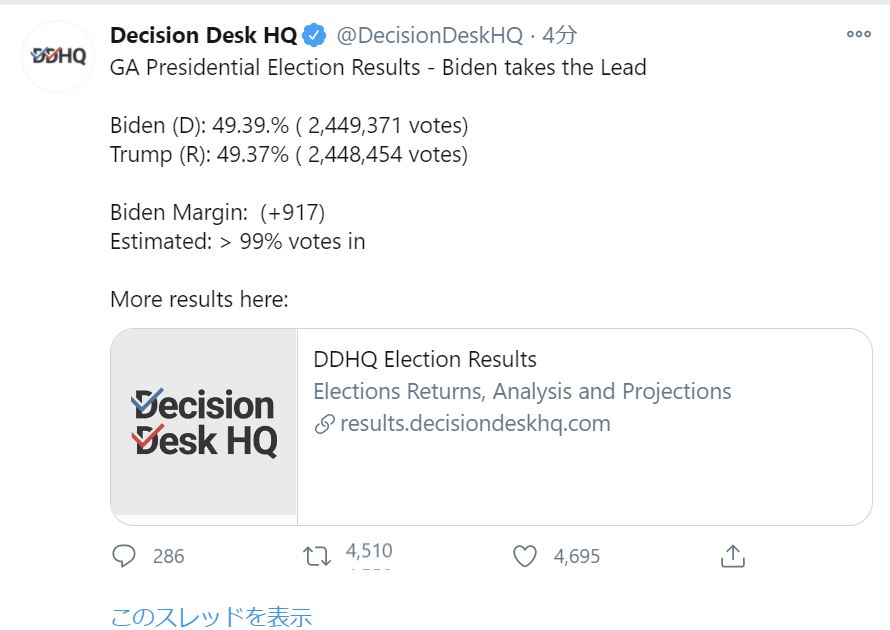Click the card subtitle Elections Returns, Analysis and Projections
The height and width of the screenshot is (630, 890).
522,391
